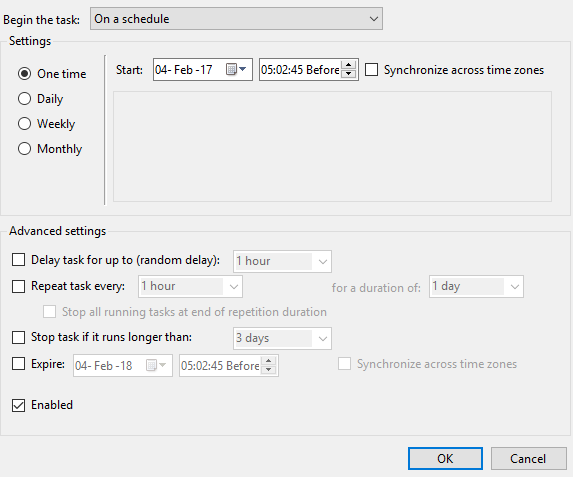Open the random delay 1 hour dropdown

pyautogui.click(x=282, y=261)
